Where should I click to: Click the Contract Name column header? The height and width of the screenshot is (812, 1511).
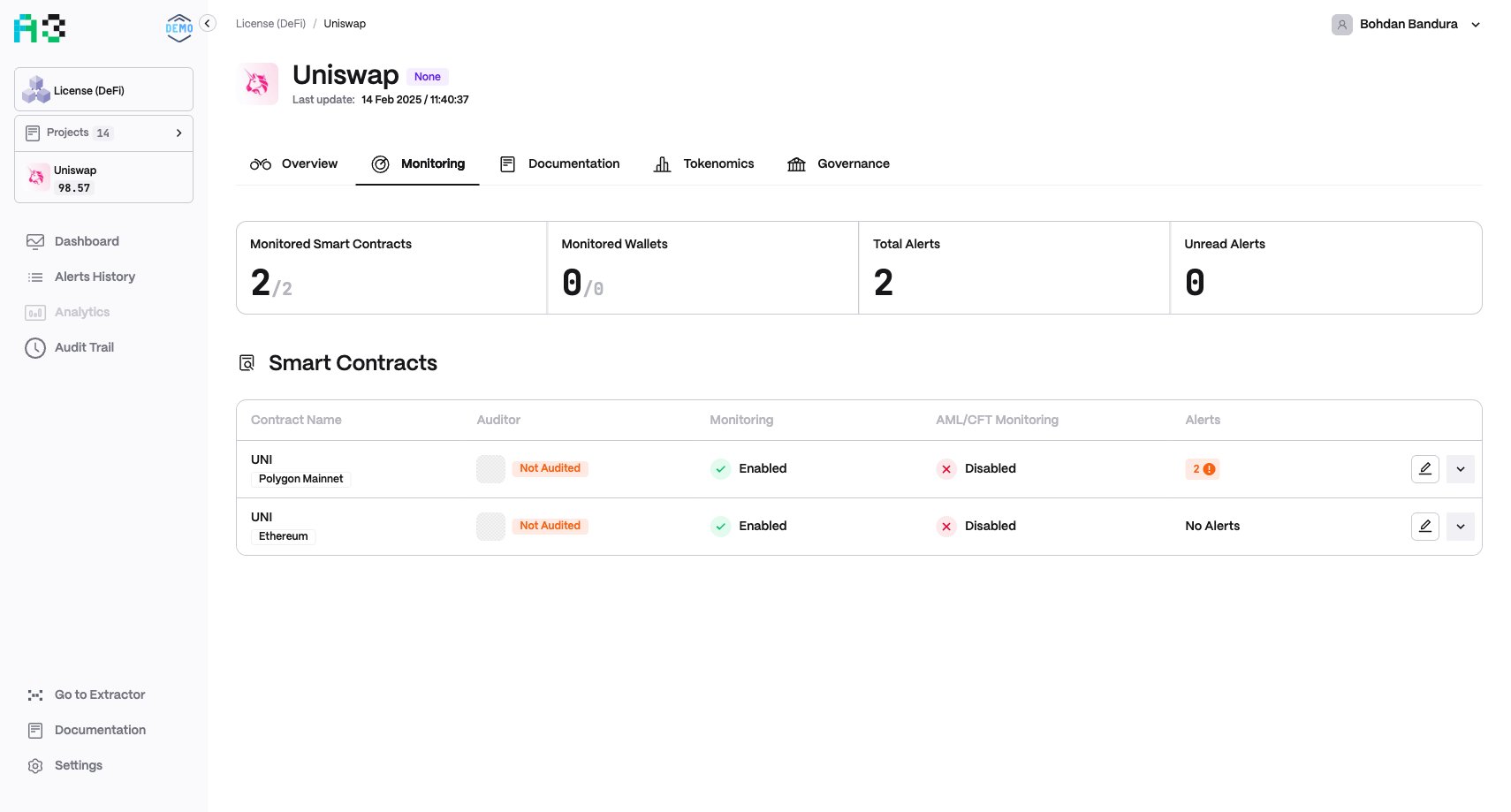296,420
